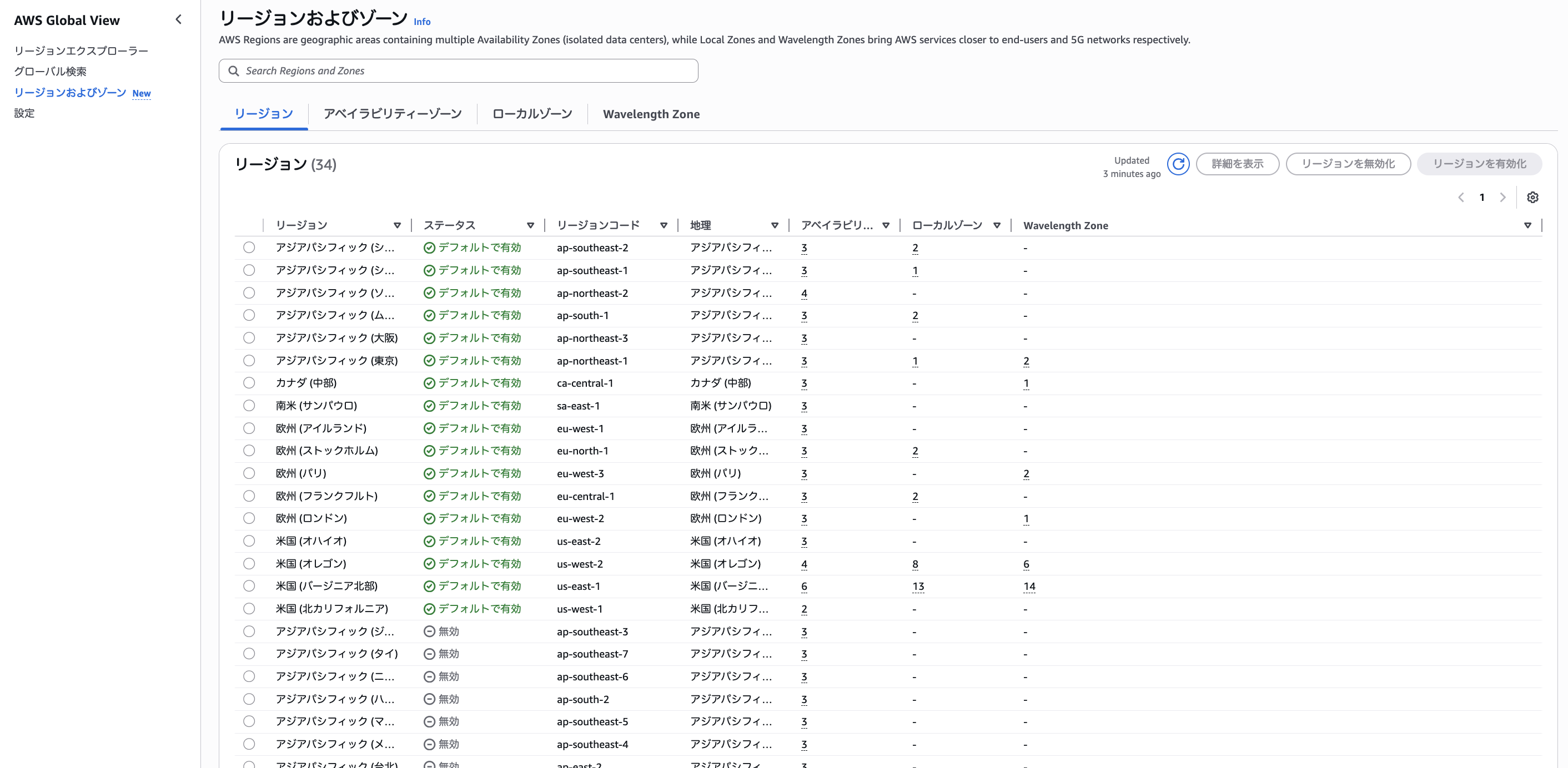
Task: Click the search magnifier icon
Action: [233, 70]
